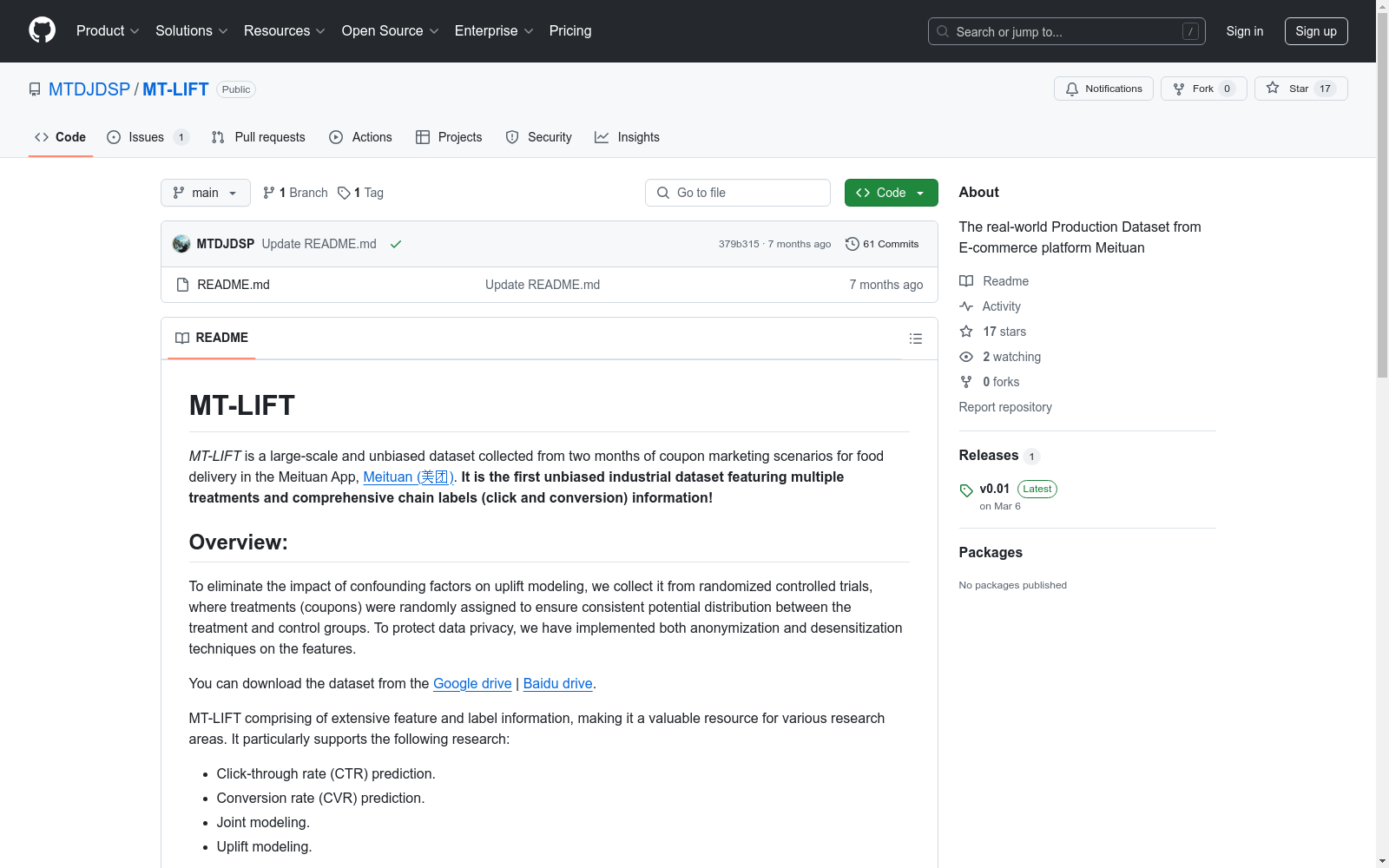
Task: Expand the main branch selector
Action: [206, 193]
